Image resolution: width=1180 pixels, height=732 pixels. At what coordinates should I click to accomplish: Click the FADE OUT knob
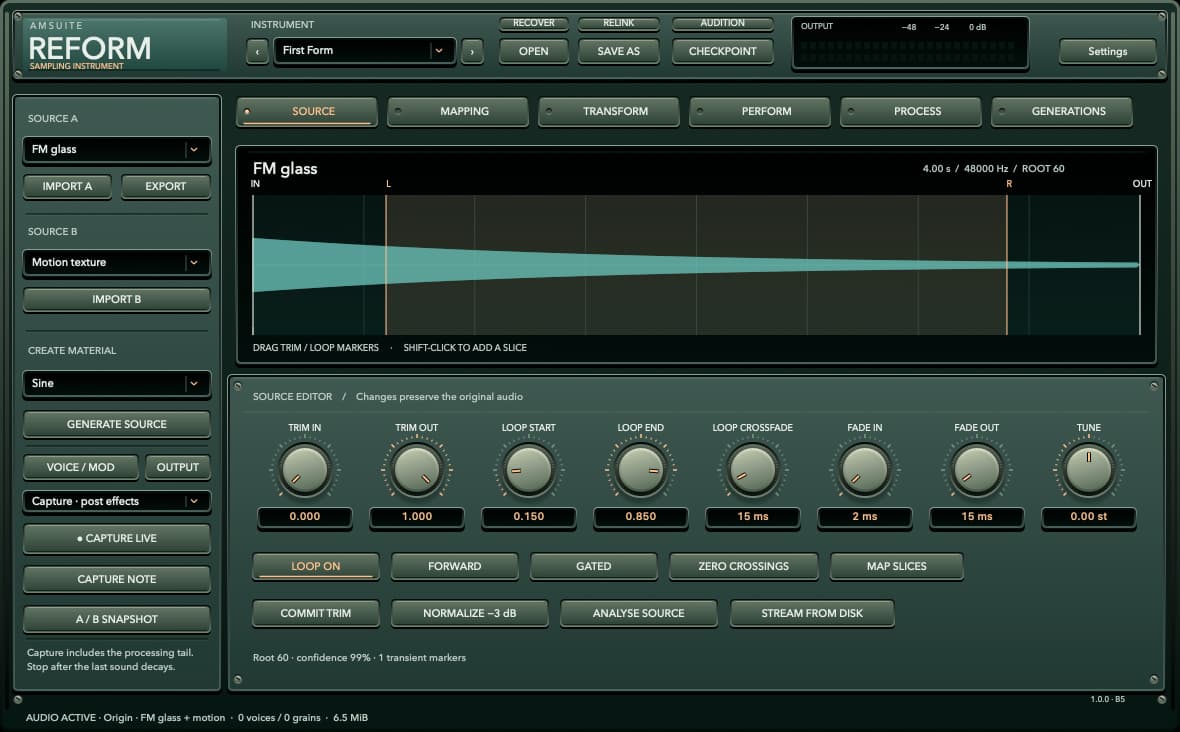pos(977,469)
